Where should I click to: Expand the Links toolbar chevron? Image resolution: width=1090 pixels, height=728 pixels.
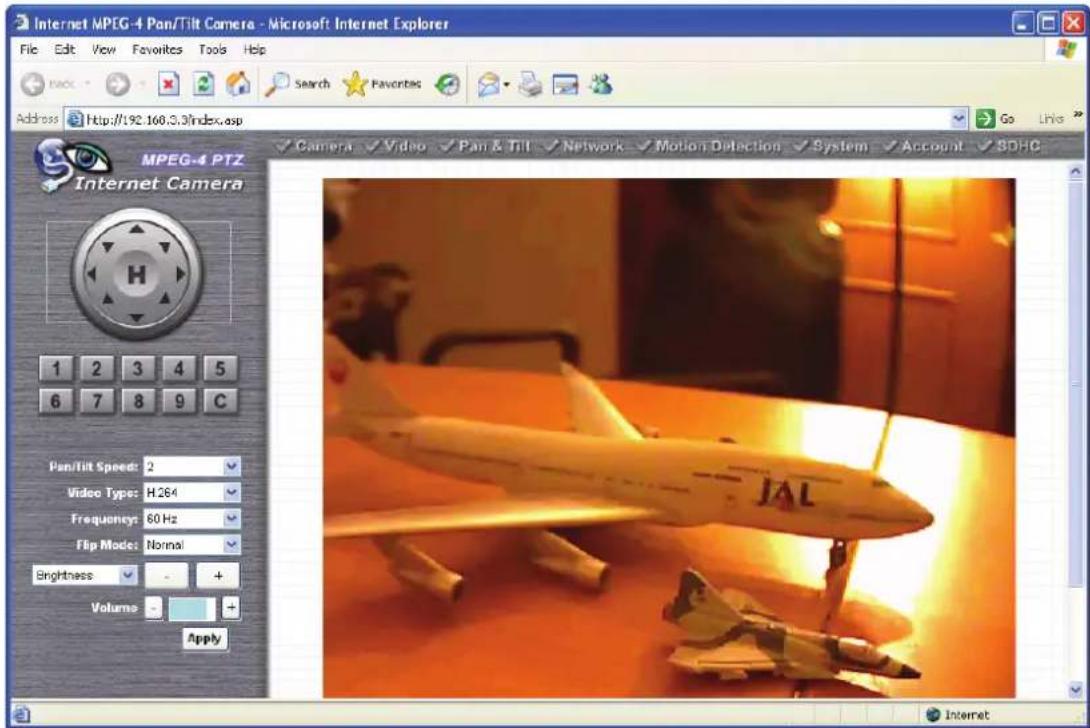tap(1078, 115)
